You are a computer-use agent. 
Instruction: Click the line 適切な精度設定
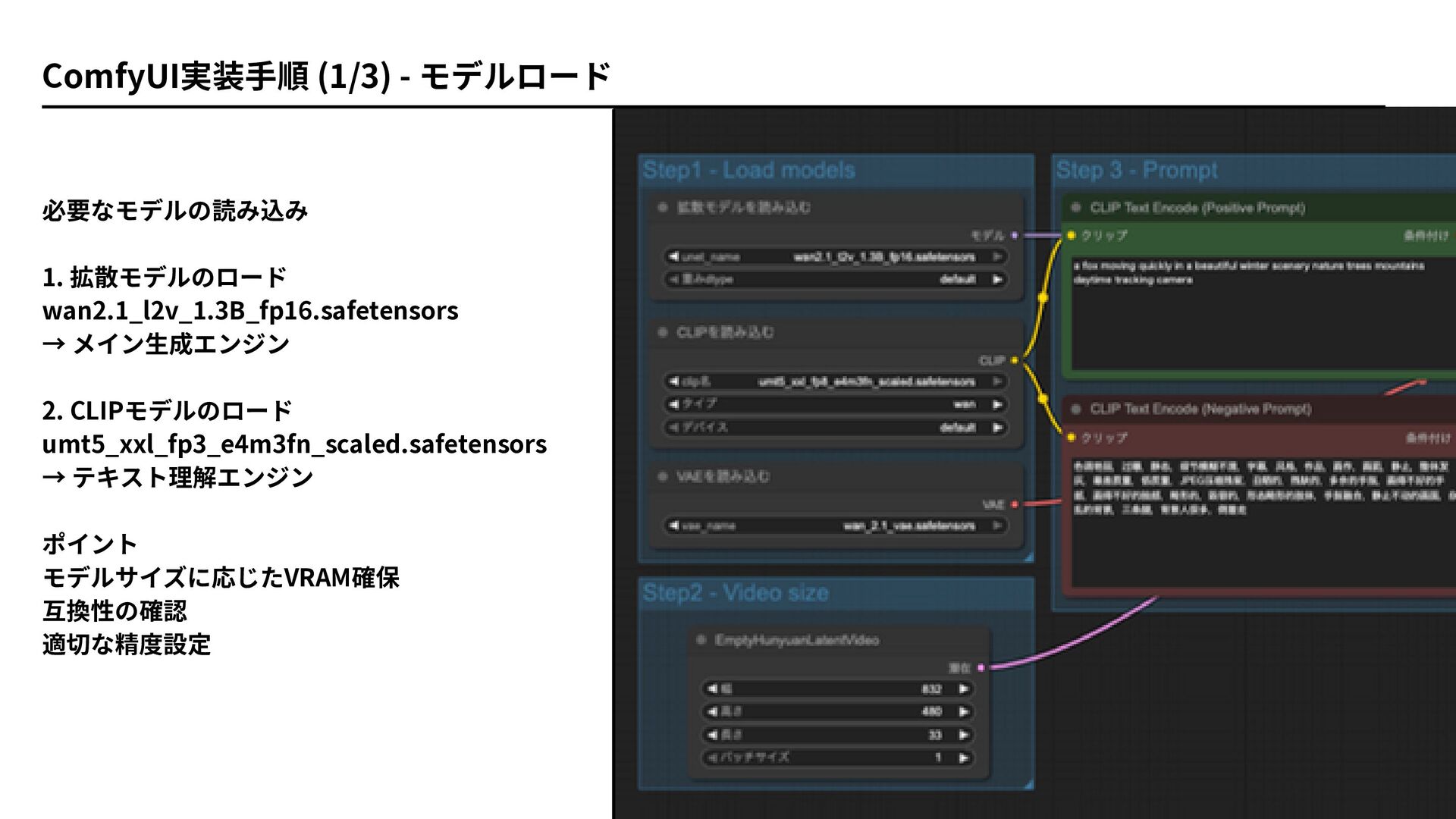pos(127,644)
